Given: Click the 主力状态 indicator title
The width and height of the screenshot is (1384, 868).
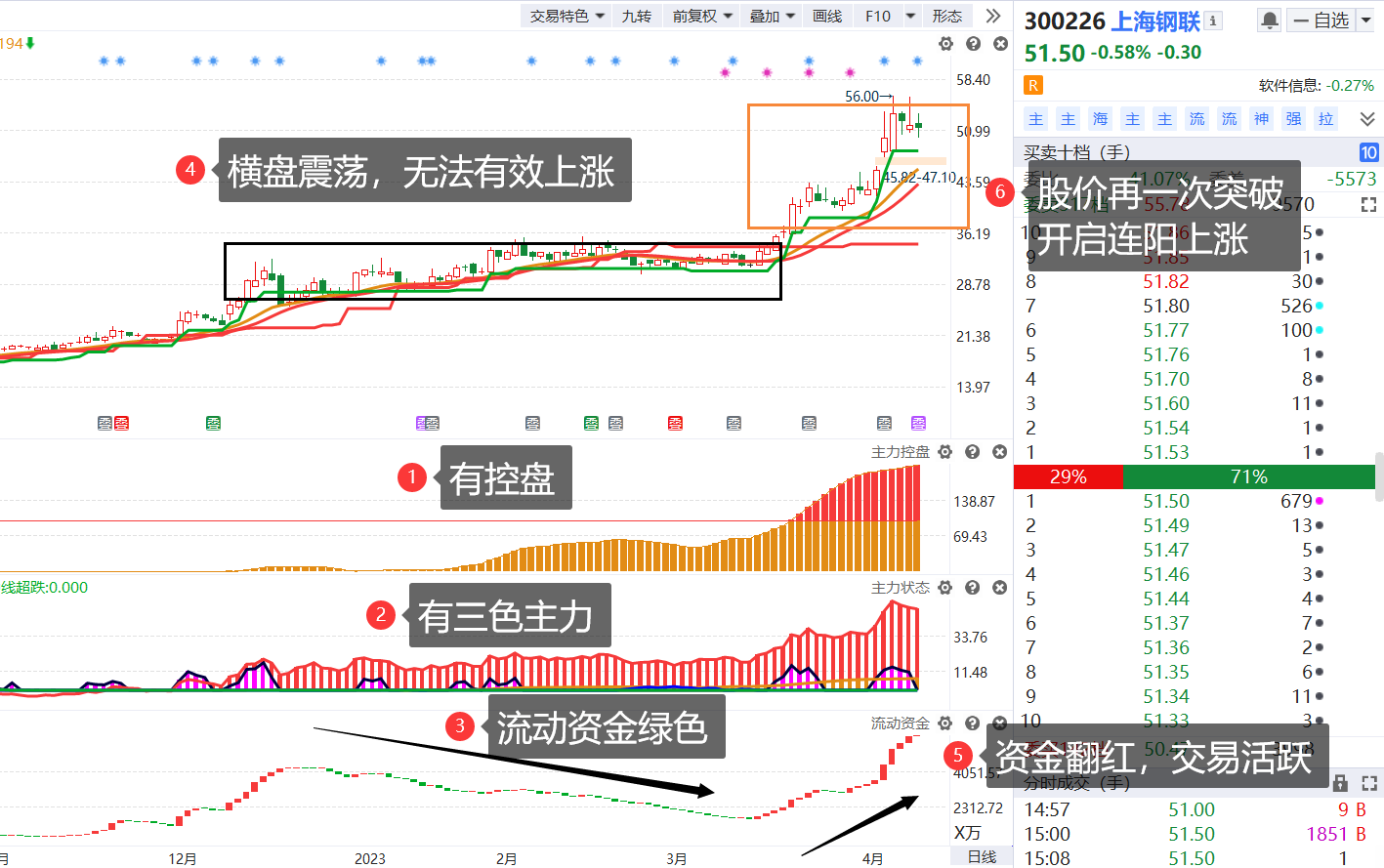Looking at the screenshot, I should (x=901, y=588).
